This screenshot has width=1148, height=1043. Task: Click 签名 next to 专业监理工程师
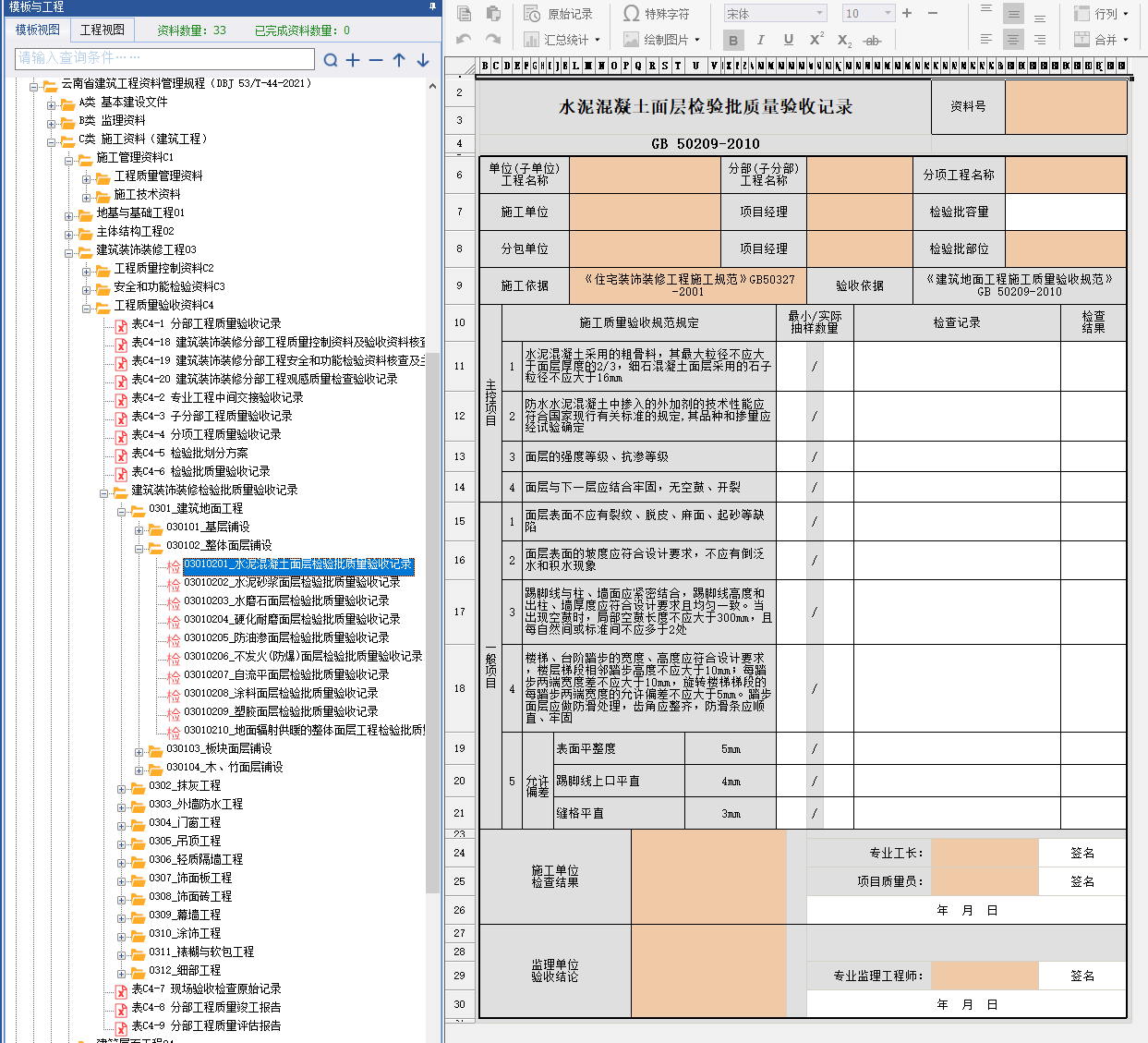(x=1082, y=976)
